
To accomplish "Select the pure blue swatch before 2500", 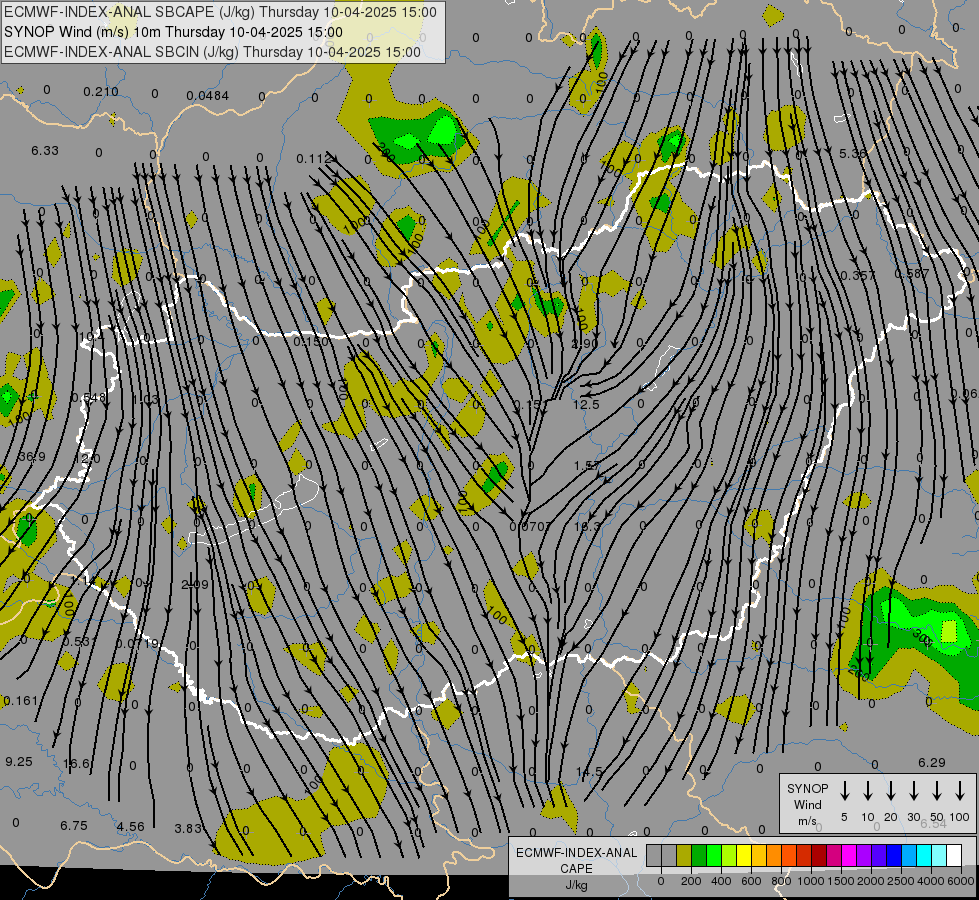I will (893, 856).
